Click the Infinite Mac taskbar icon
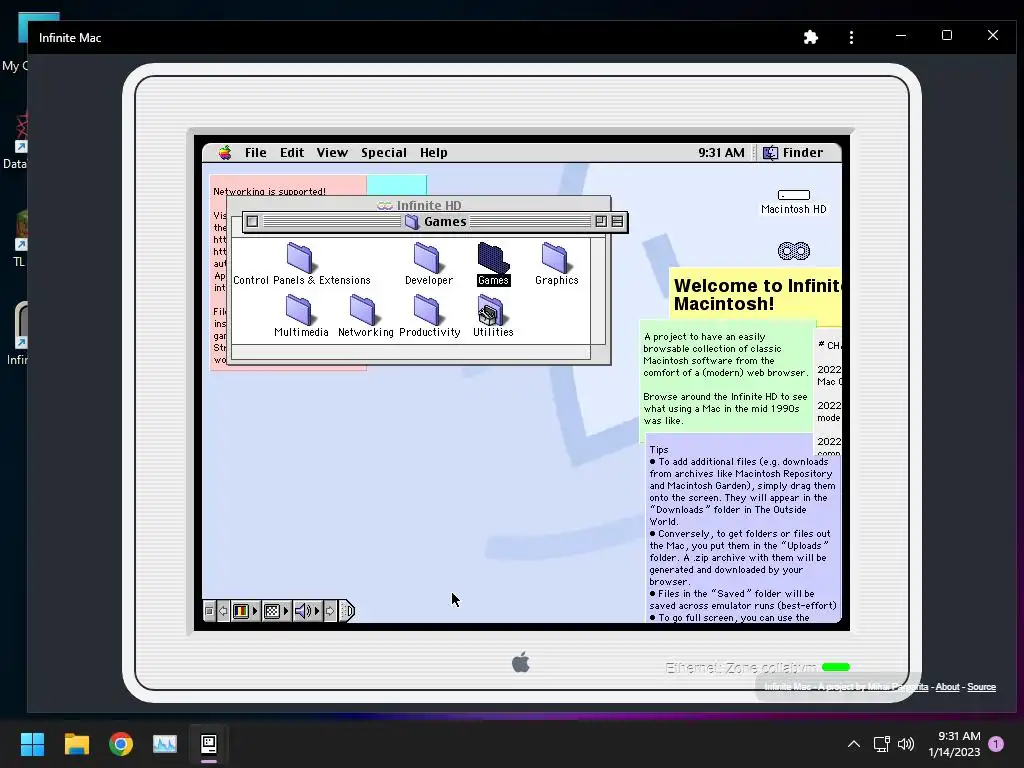This screenshot has height=768, width=1024. [x=209, y=744]
